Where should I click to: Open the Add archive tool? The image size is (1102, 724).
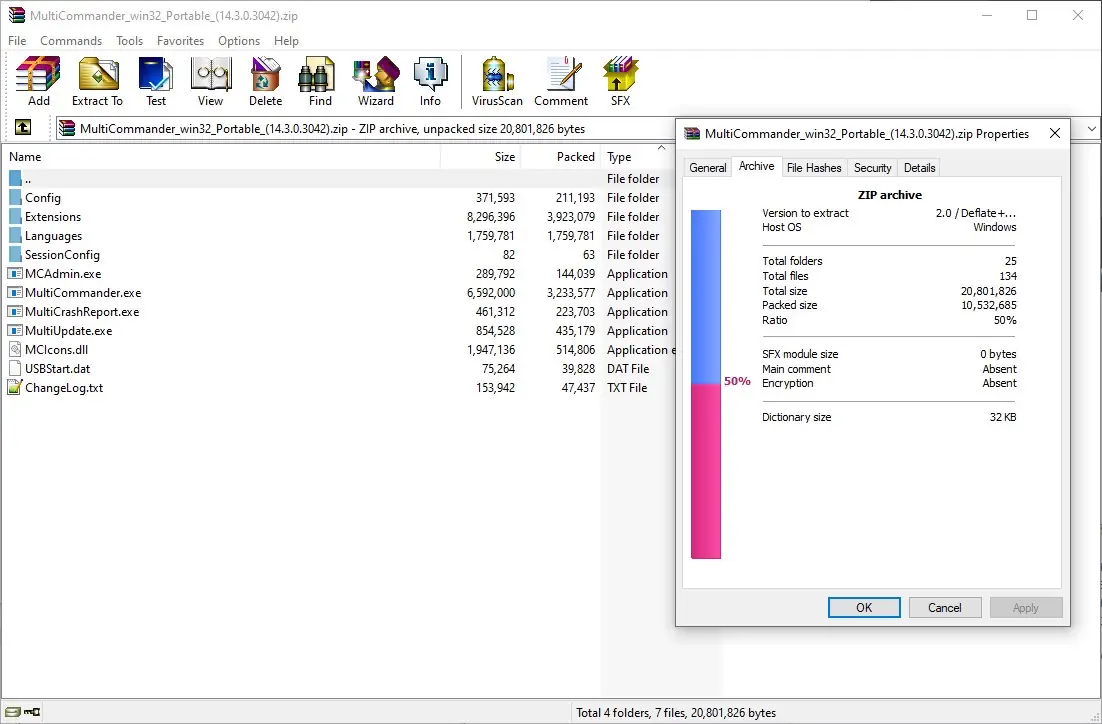pyautogui.click(x=37, y=80)
